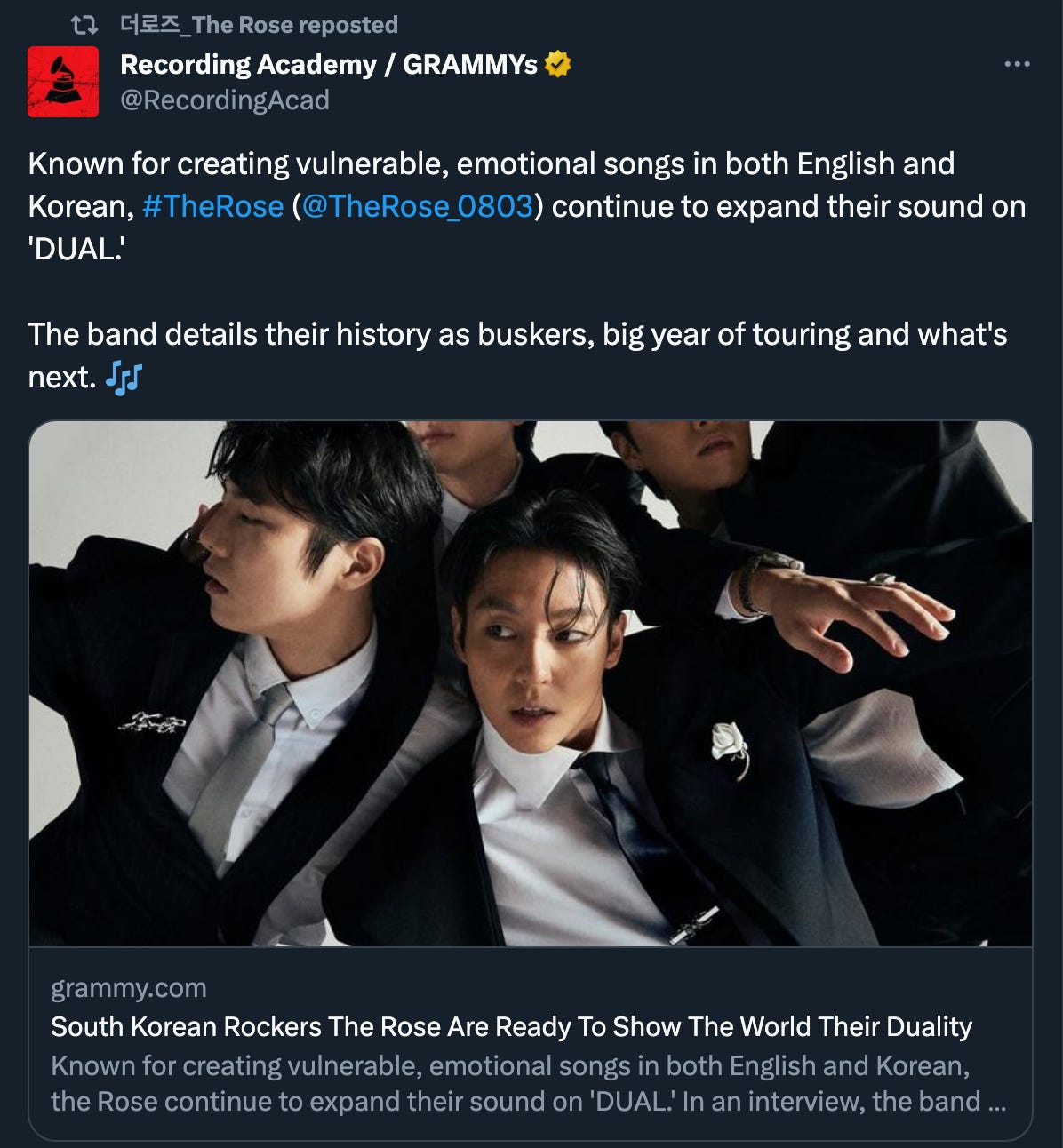Open the GRAMMYs gramophone profile avatar

tap(63, 82)
